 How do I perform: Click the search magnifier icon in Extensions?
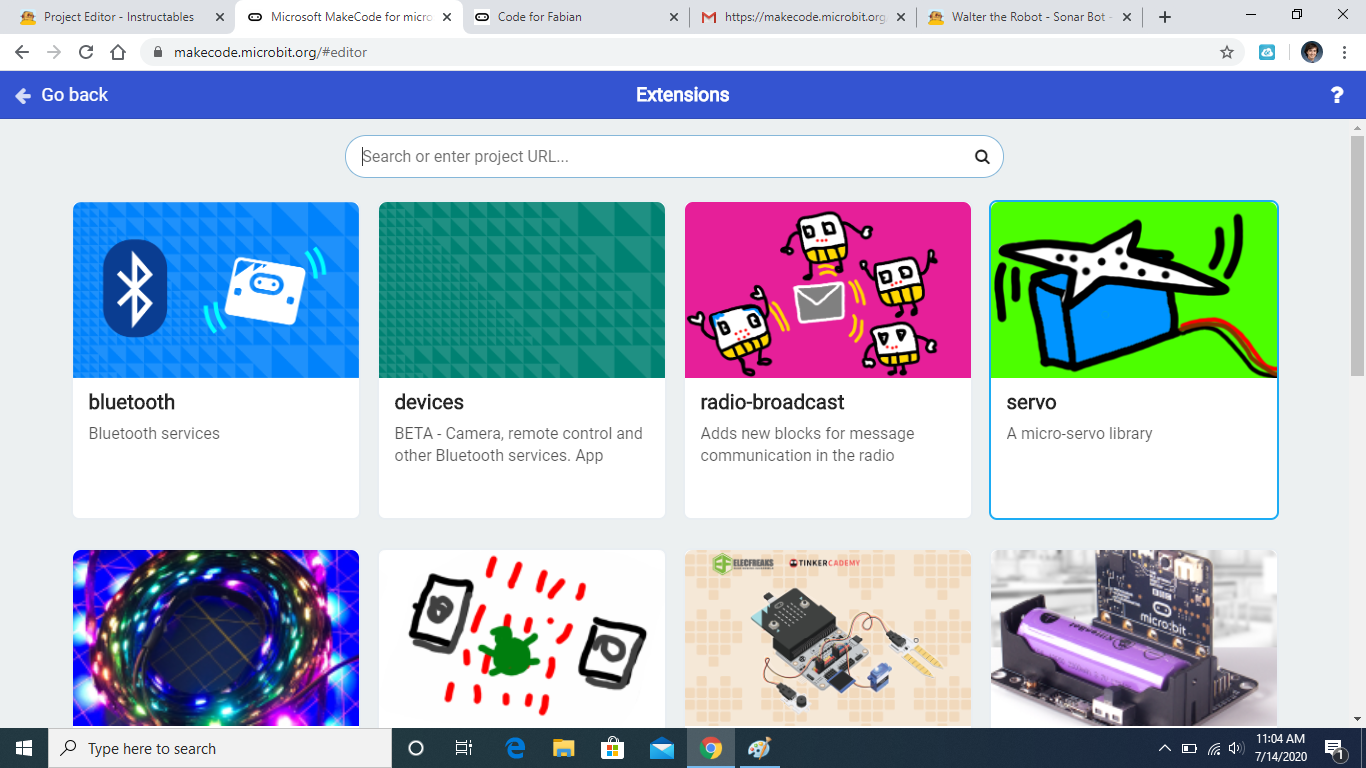[x=982, y=157]
